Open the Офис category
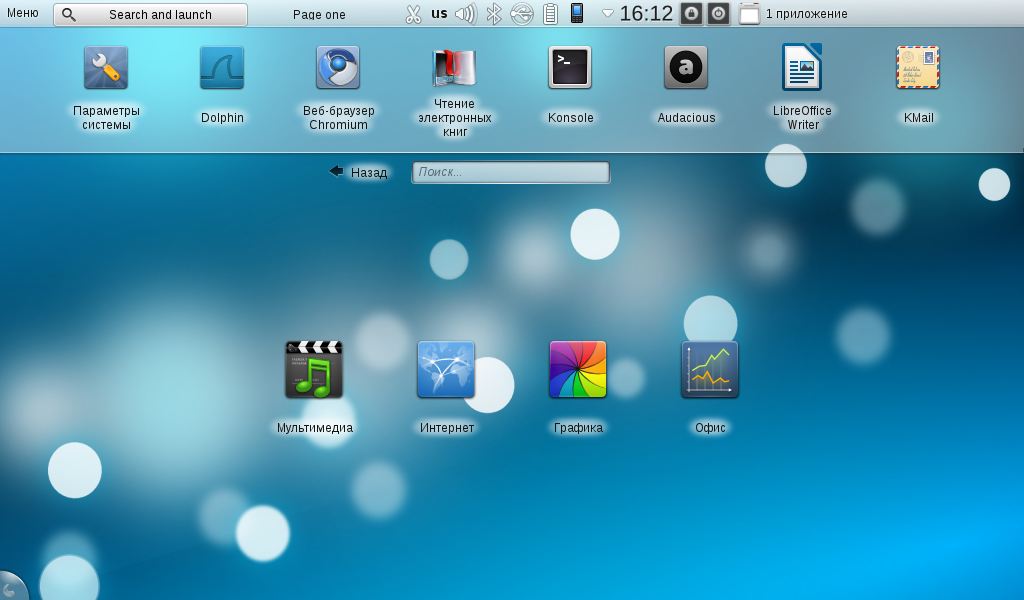This screenshot has width=1024, height=600. pos(710,370)
